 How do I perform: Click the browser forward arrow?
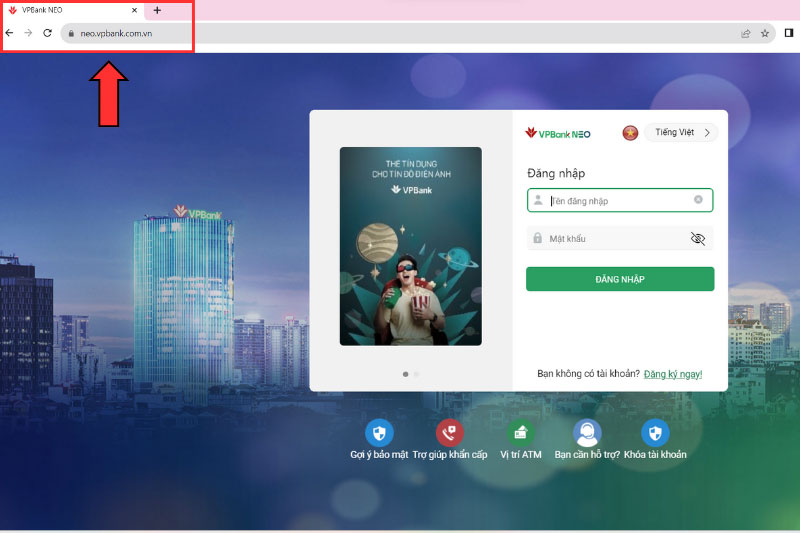pos(28,33)
